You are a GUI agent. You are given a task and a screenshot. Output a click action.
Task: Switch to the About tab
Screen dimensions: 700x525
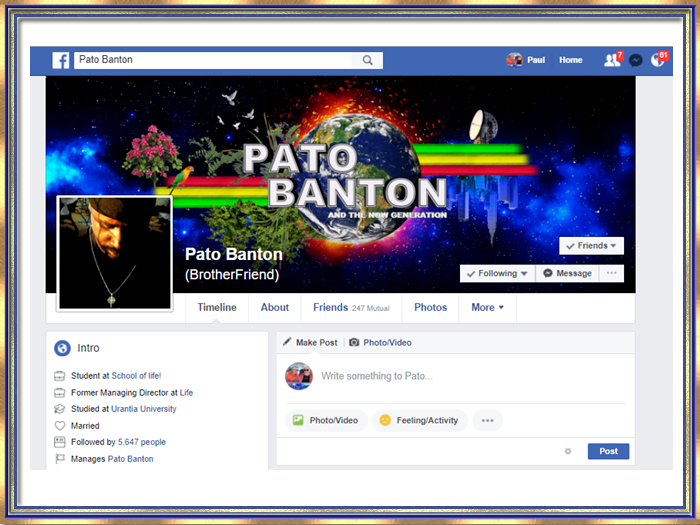click(275, 308)
